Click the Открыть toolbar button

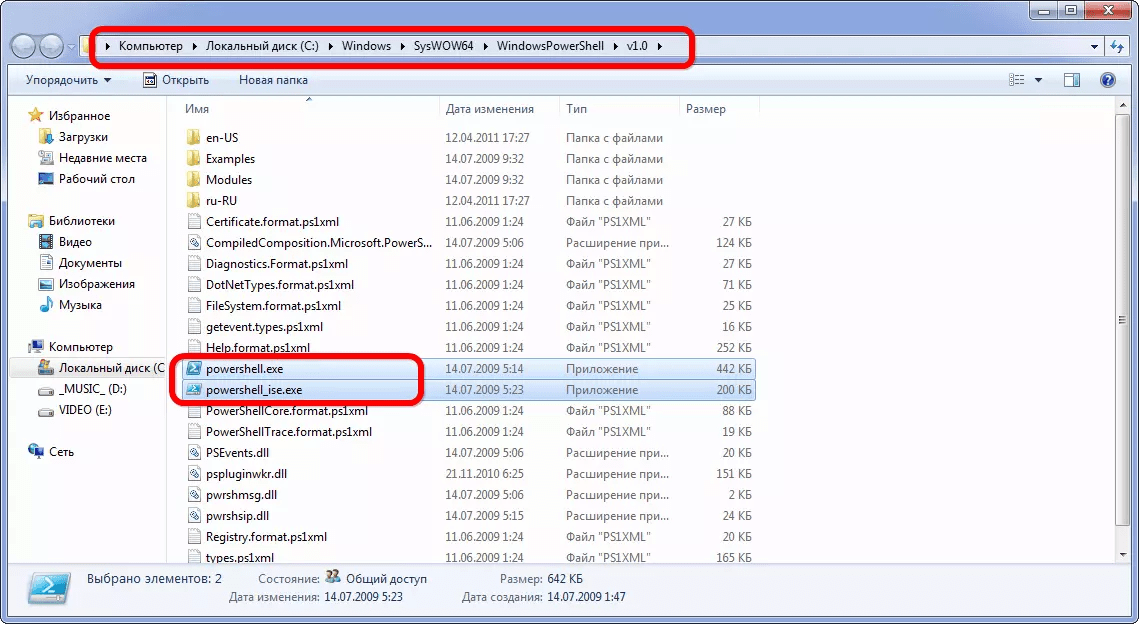point(177,80)
